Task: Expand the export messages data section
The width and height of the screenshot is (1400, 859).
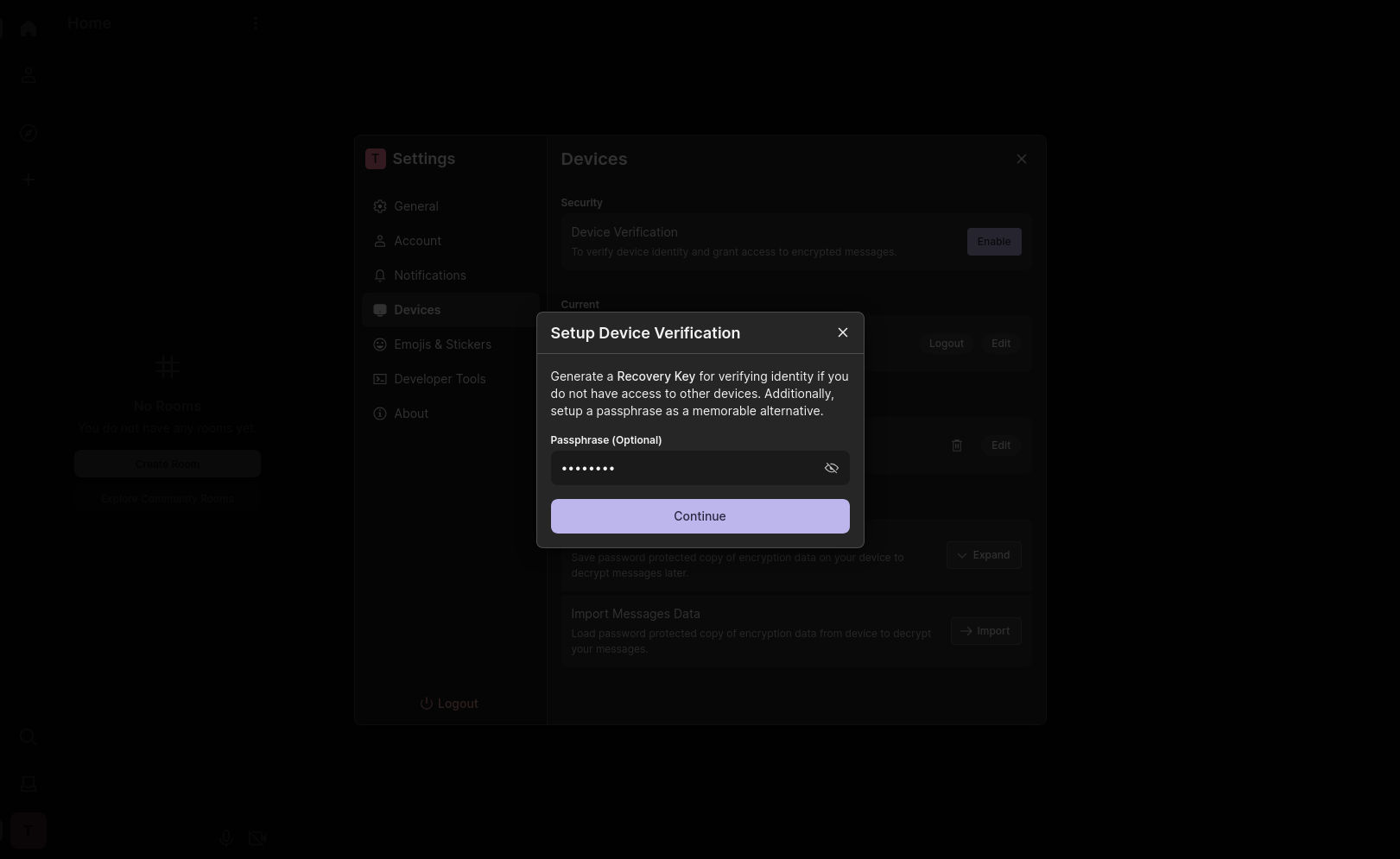Action: [983, 555]
